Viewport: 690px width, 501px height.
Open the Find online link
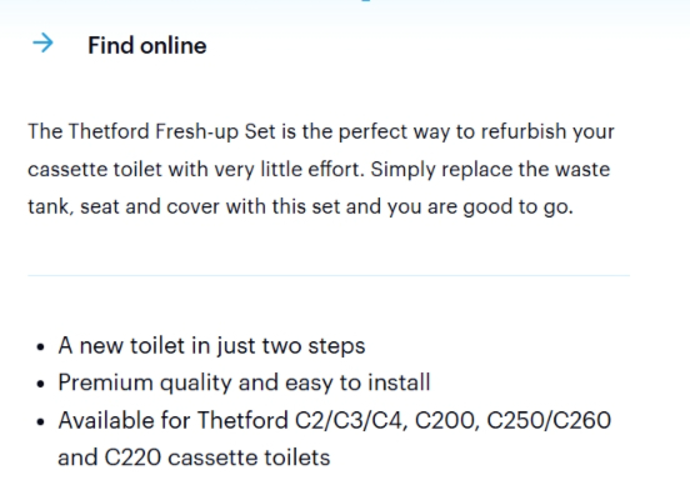click(x=147, y=45)
